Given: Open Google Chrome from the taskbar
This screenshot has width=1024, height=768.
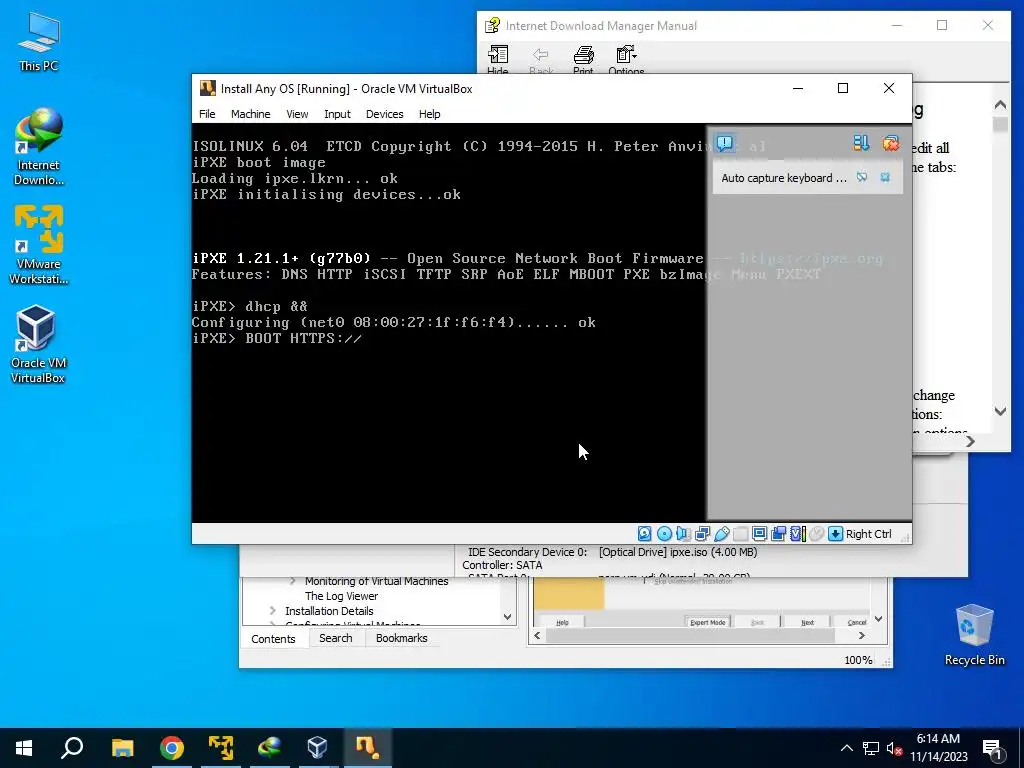Looking at the screenshot, I should point(172,748).
